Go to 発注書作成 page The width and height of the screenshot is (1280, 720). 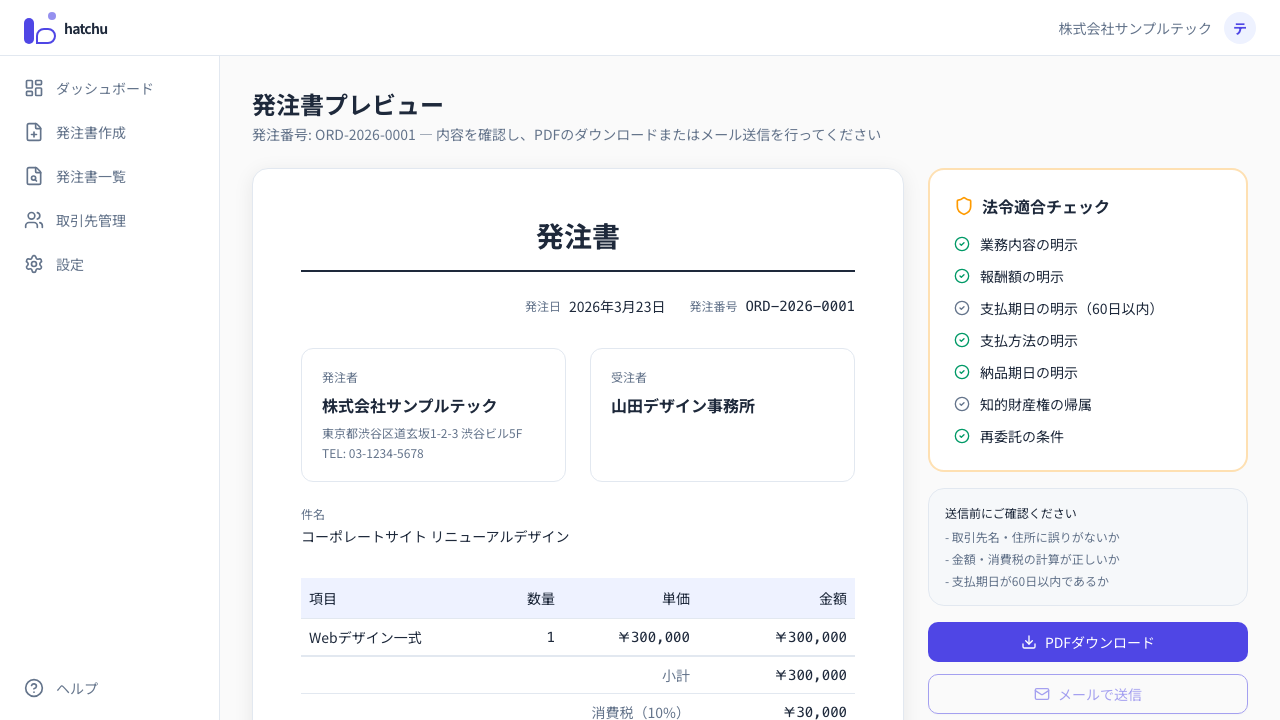point(110,132)
